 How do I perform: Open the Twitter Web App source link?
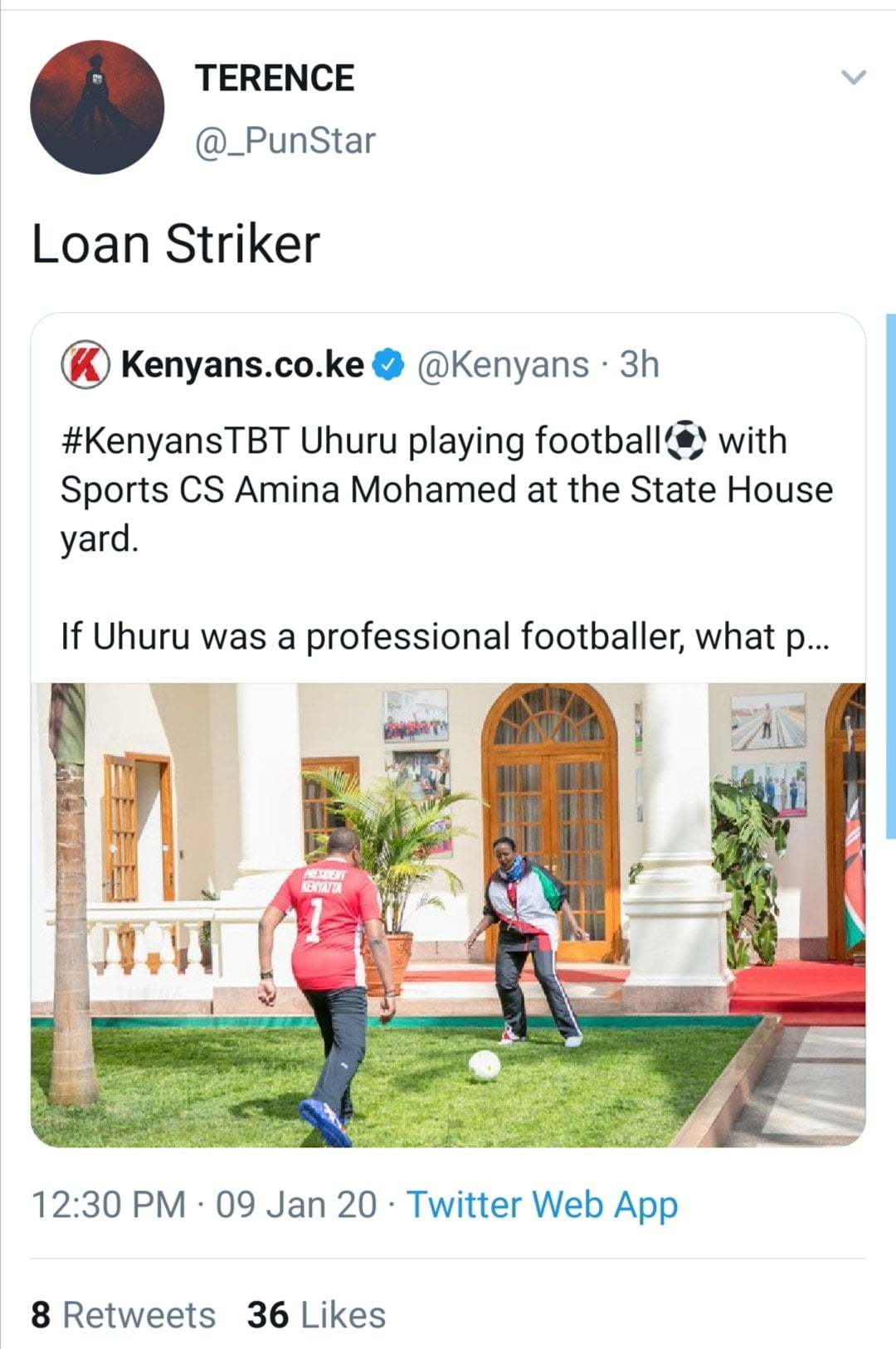click(542, 1205)
